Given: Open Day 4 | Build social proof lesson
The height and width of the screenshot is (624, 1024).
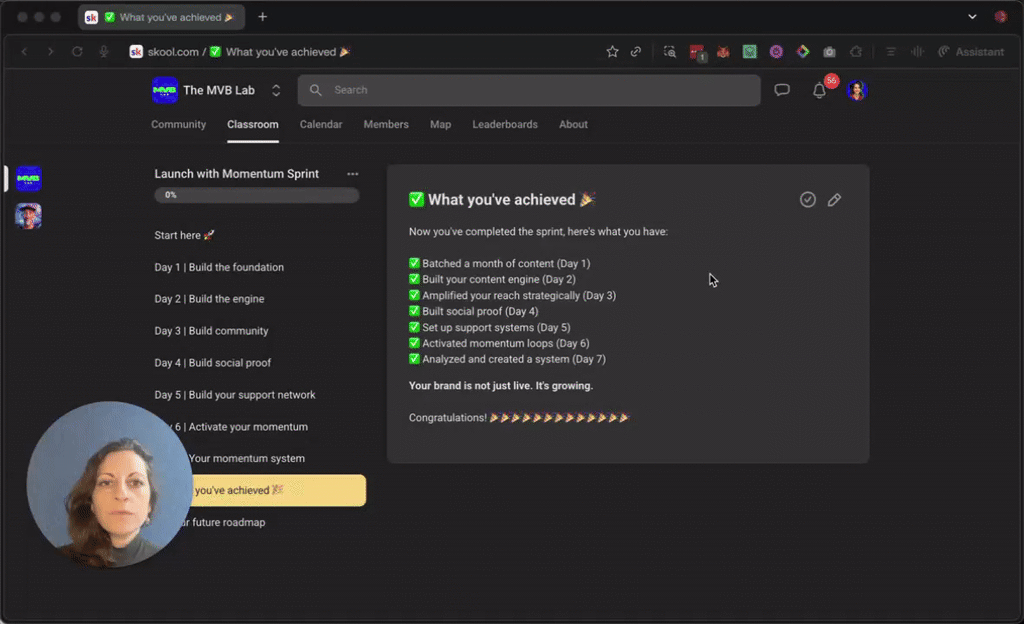Looking at the screenshot, I should (212, 363).
